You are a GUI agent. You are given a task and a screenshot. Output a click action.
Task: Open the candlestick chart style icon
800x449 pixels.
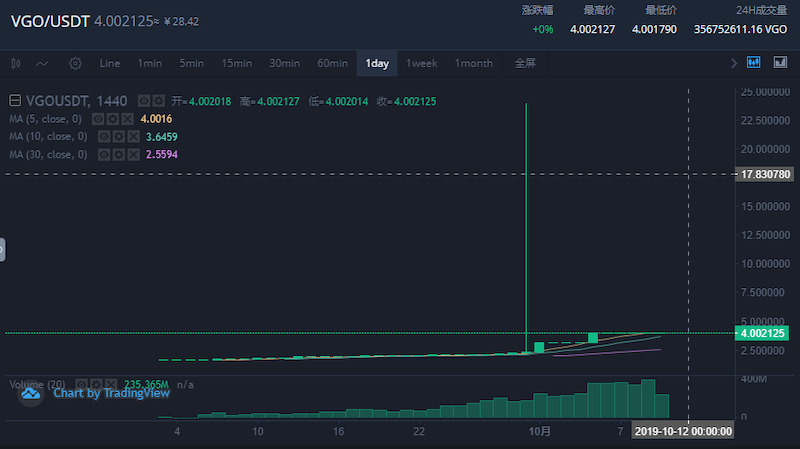click(16, 63)
